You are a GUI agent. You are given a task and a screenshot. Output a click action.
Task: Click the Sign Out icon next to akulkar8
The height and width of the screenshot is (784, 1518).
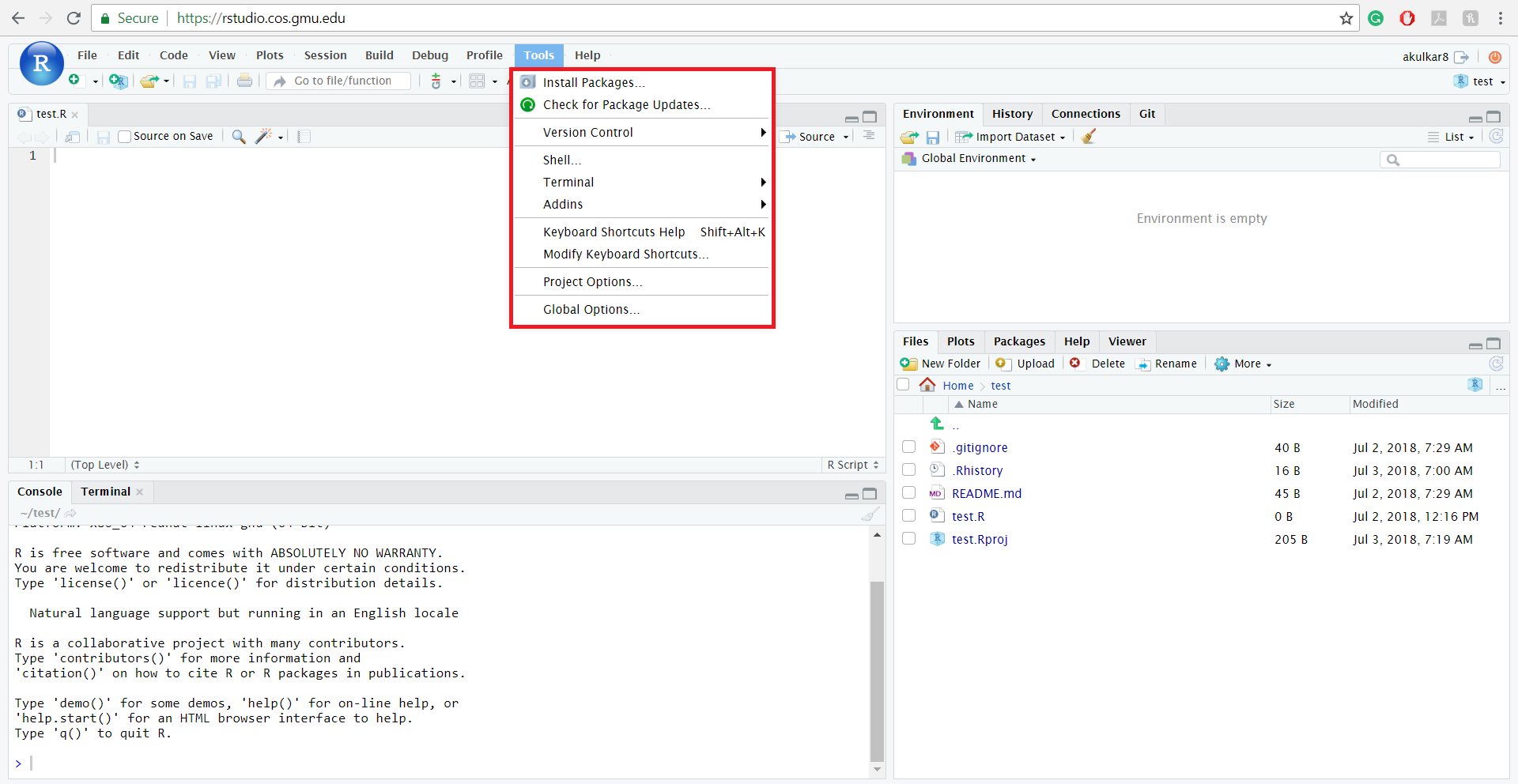click(1461, 57)
